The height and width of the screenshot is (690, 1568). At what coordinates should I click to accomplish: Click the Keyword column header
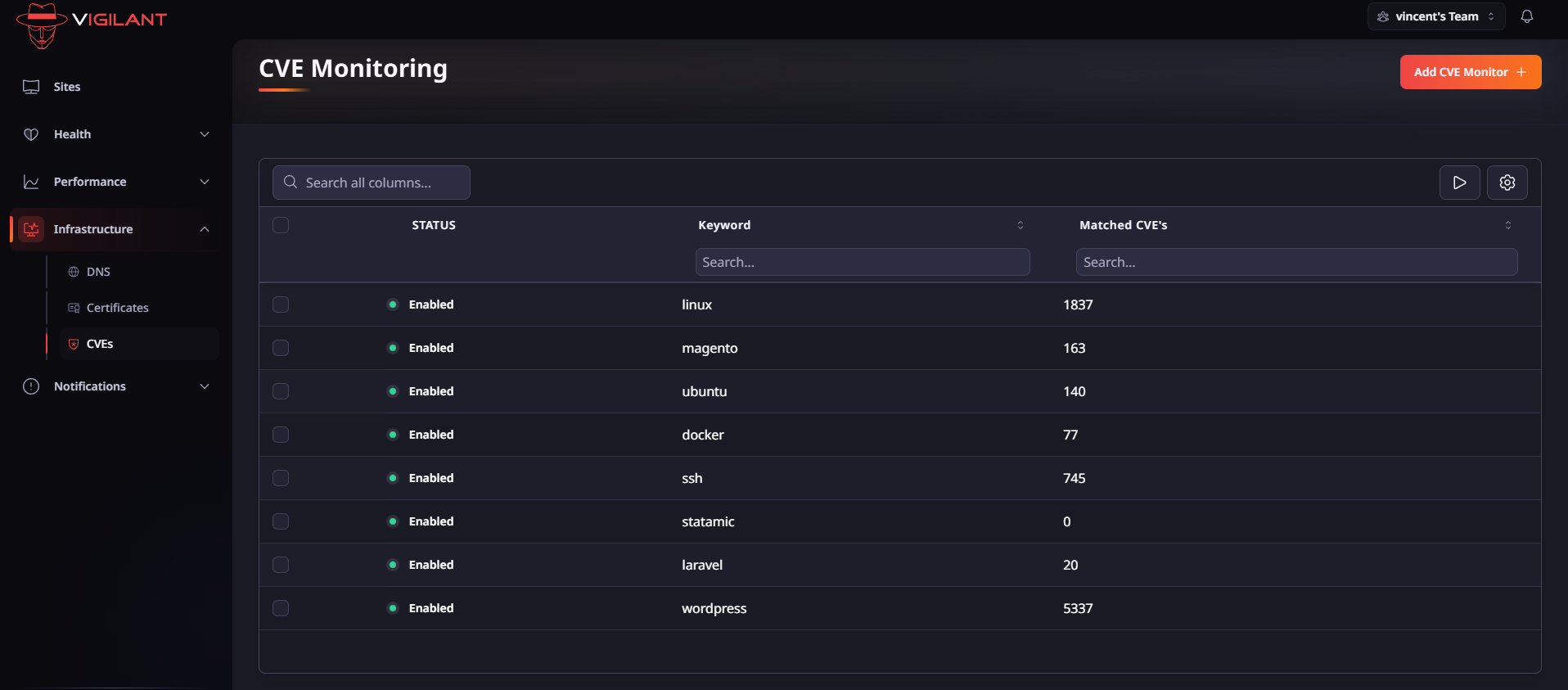[x=724, y=225]
